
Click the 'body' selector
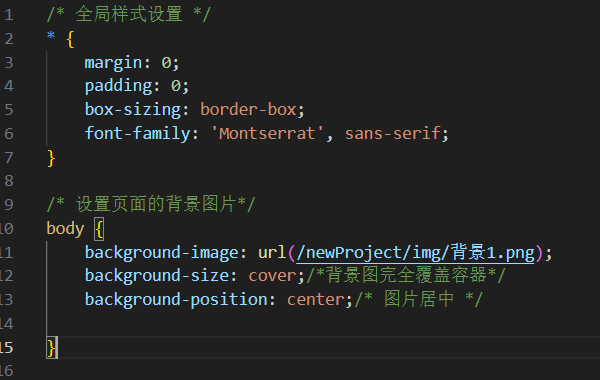[x=65, y=229]
